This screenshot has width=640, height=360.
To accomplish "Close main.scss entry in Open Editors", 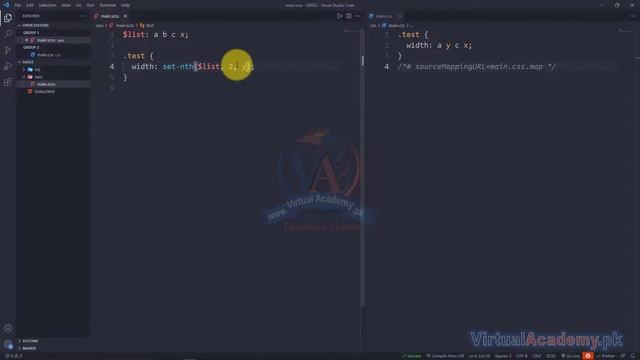I will (27, 40).
